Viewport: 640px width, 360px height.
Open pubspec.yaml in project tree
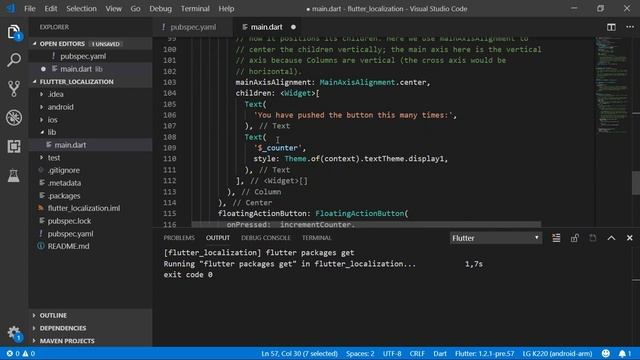[x=70, y=233]
